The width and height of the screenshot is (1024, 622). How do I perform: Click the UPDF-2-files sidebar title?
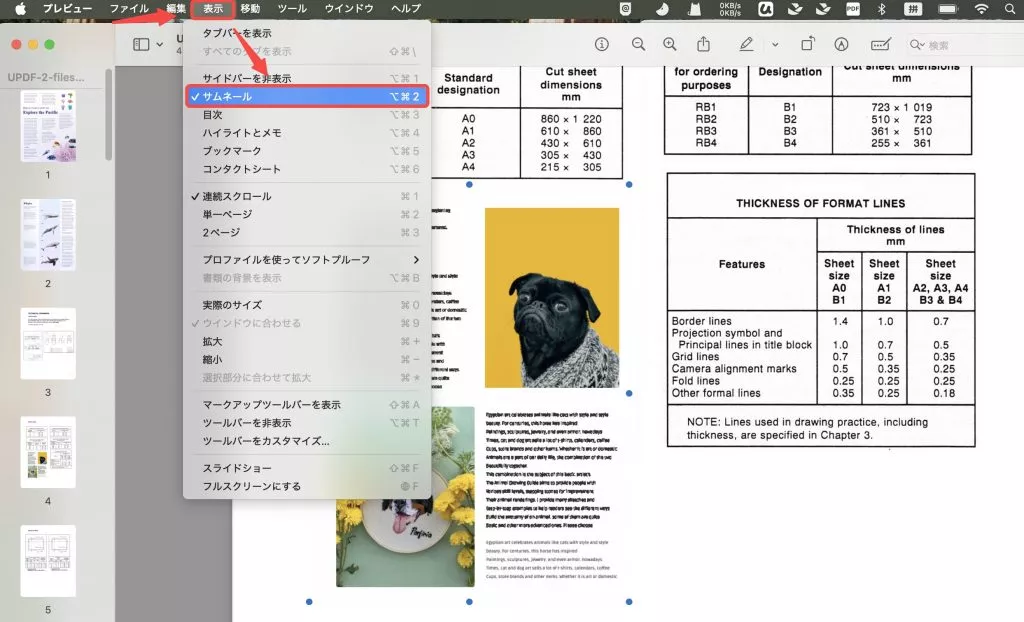point(46,77)
